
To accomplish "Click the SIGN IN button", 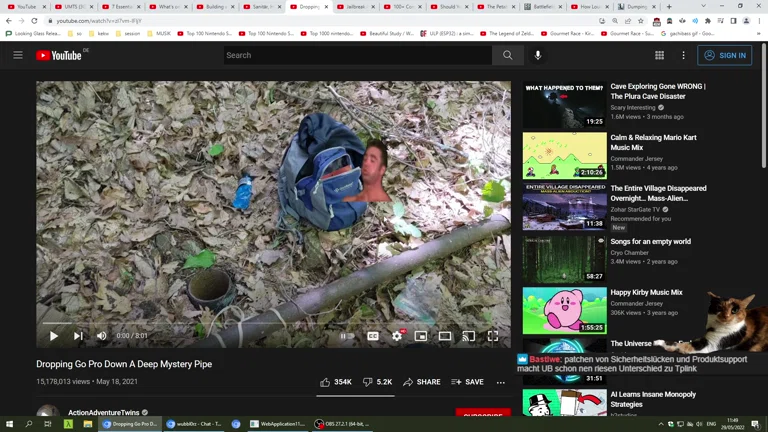I will pyautogui.click(x=724, y=55).
